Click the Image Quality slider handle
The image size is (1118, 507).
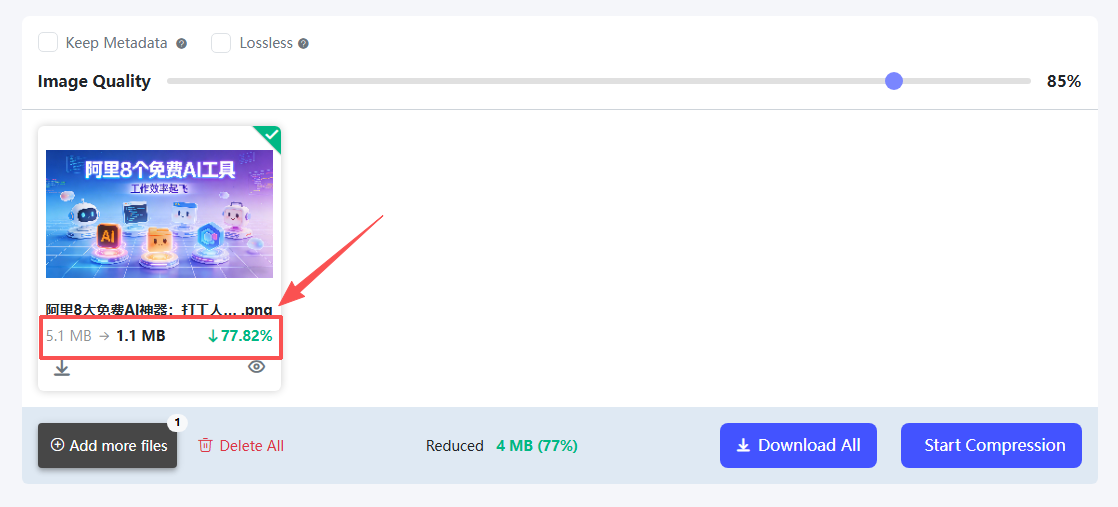click(x=894, y=81)
